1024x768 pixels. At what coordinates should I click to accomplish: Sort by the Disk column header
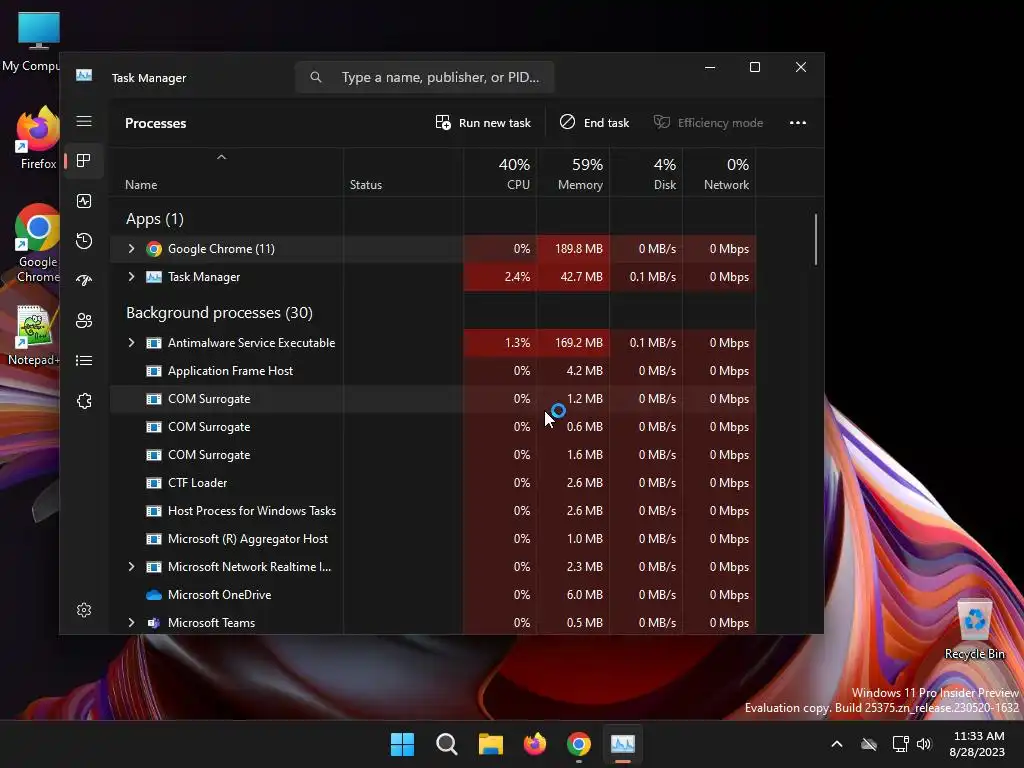pyautogui.click(x=647, y=173)
